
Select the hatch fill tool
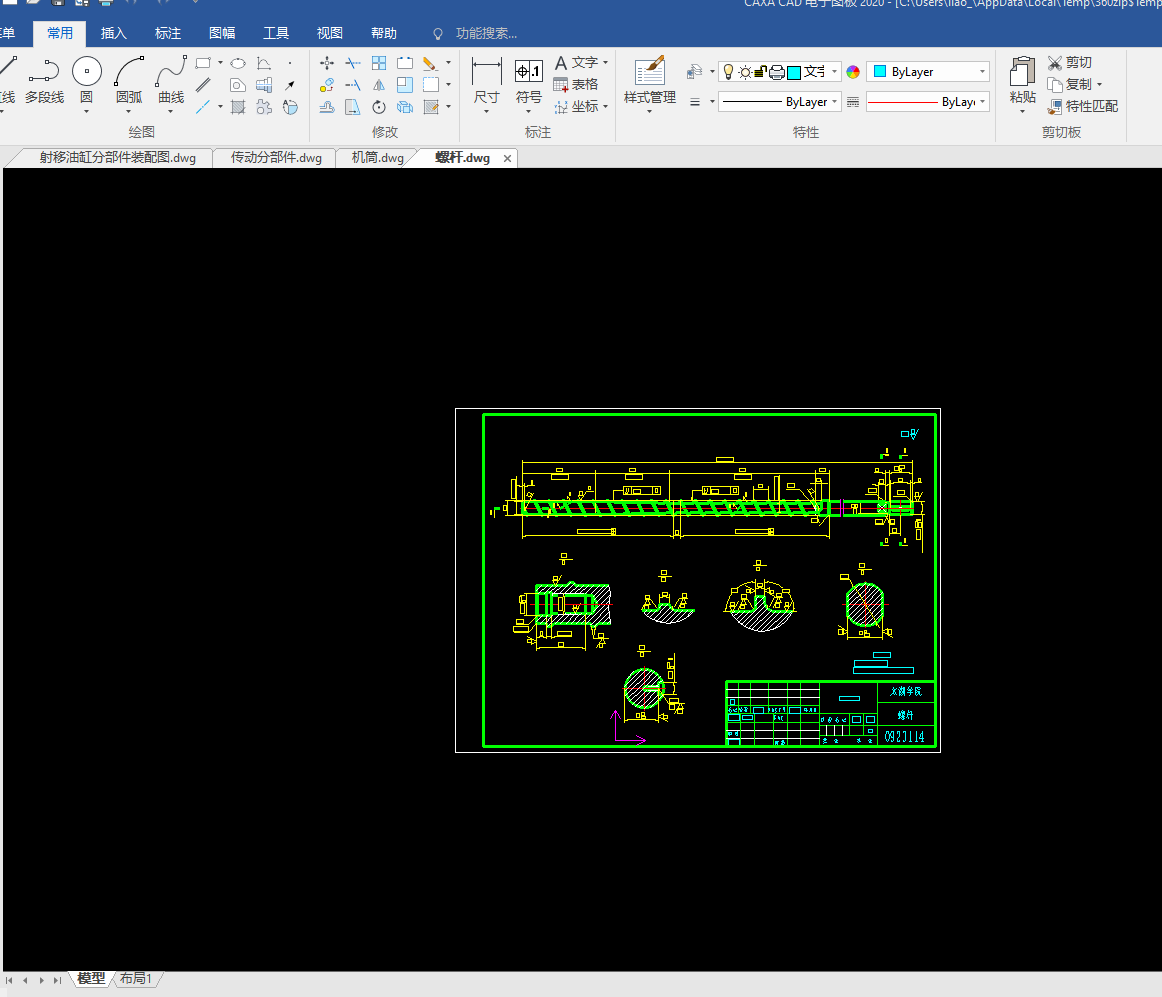click(238, 107)
